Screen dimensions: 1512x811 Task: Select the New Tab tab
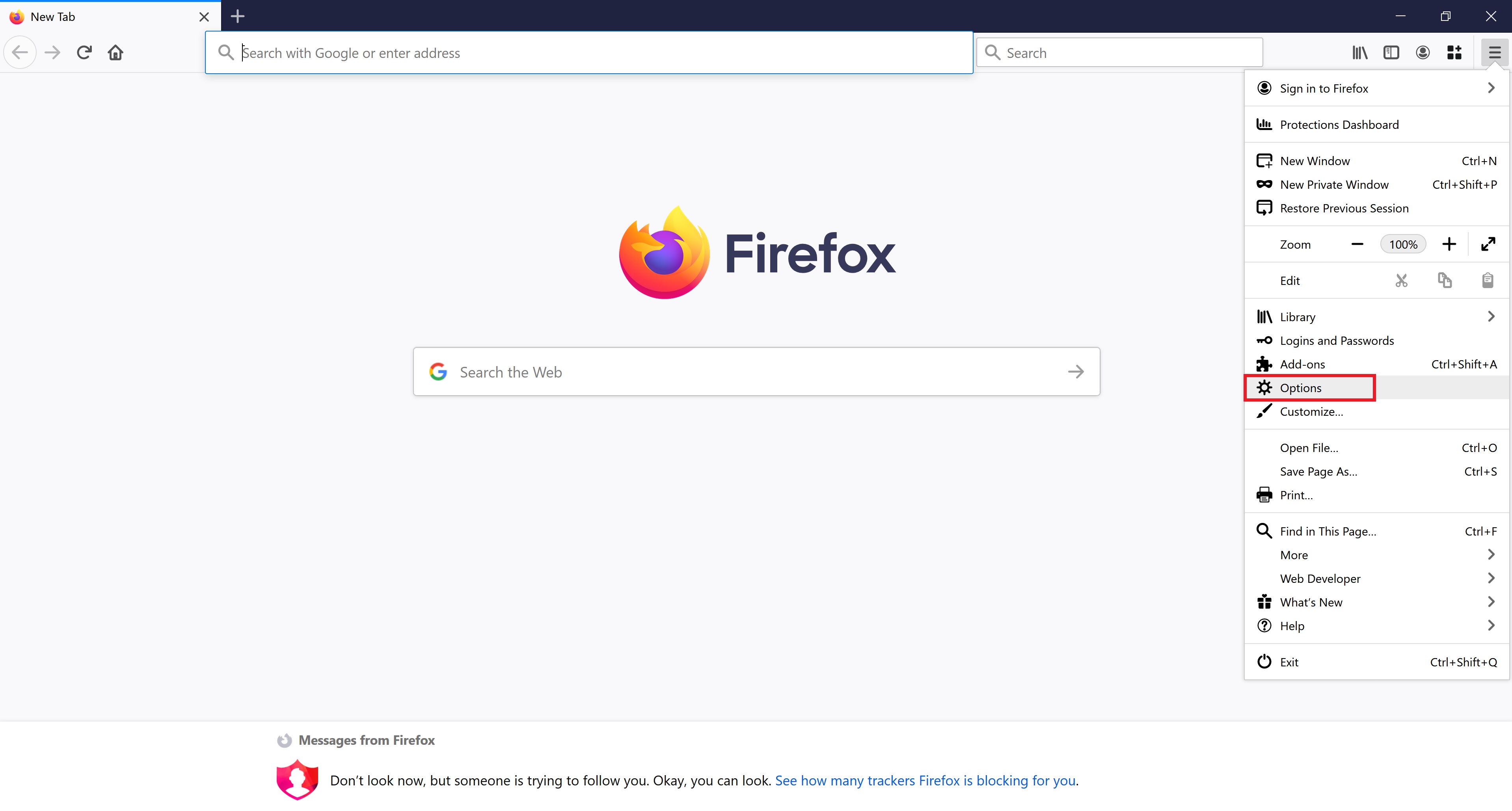pyautogui.click(x=110, y=17)
